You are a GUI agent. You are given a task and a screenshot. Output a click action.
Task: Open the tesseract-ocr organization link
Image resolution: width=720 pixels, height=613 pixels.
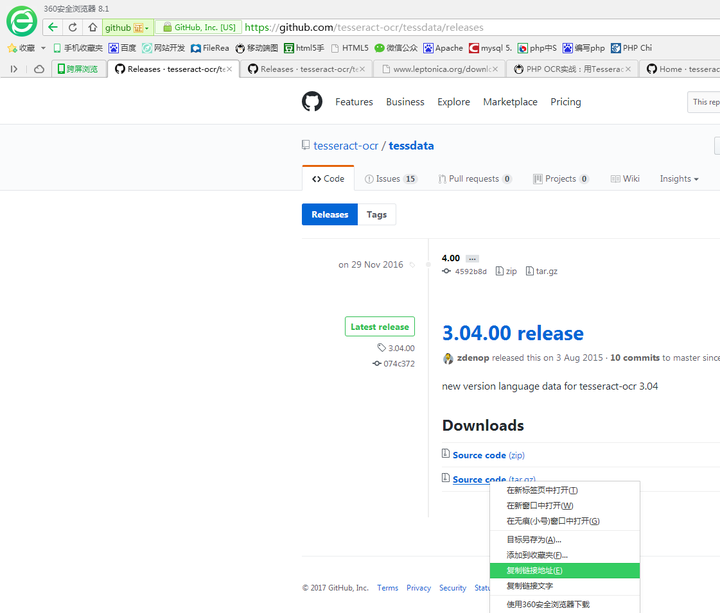click(346, 146)
